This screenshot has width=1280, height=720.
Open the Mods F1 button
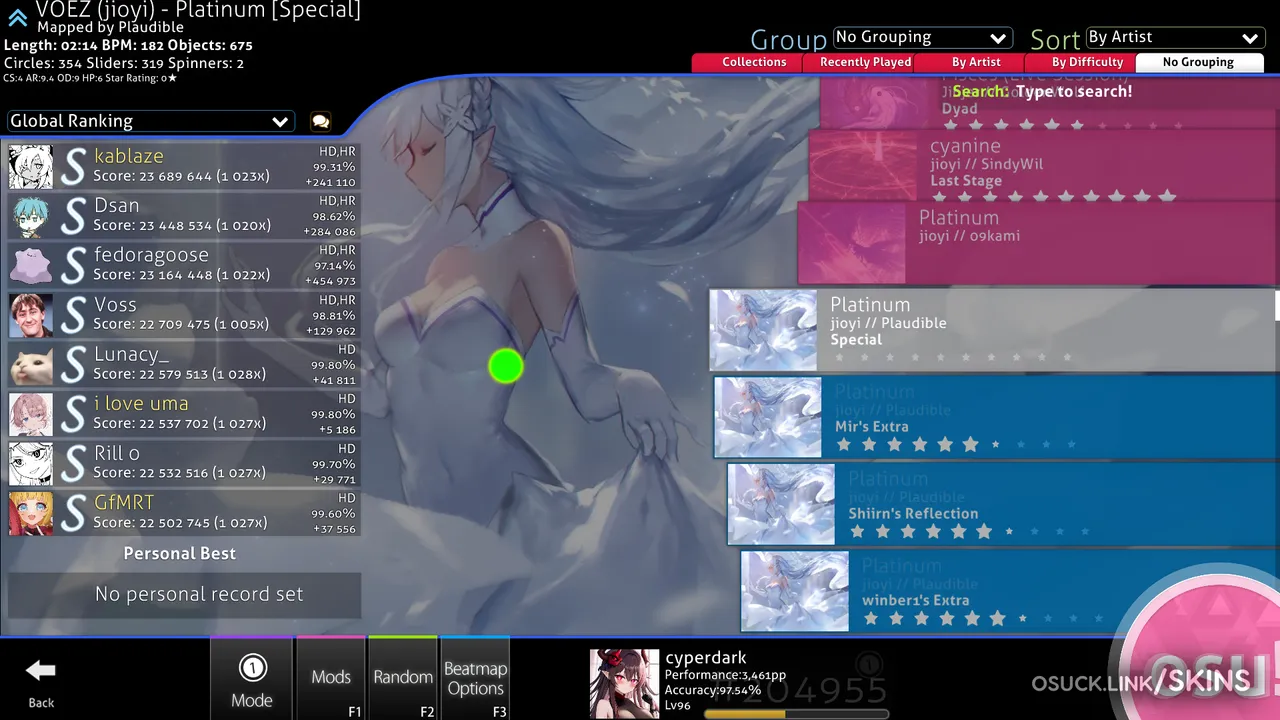pyautogui.click(x=331, y=679)
